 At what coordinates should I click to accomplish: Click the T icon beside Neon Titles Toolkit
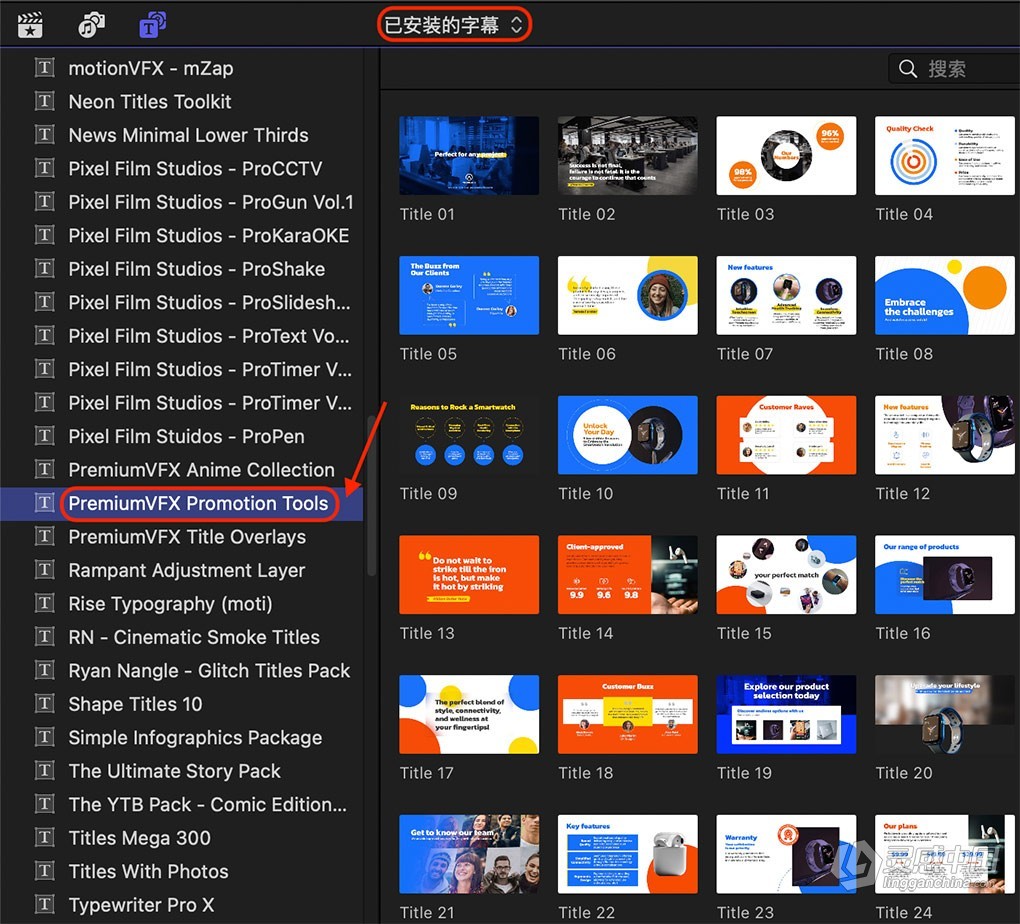tap(44, 102)
